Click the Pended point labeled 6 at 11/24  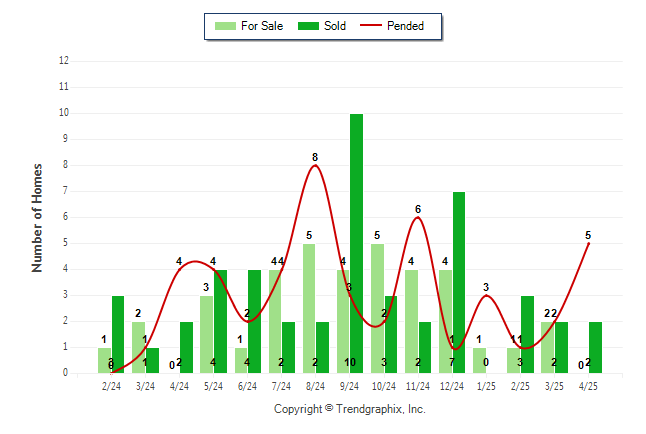pos(418,217)
